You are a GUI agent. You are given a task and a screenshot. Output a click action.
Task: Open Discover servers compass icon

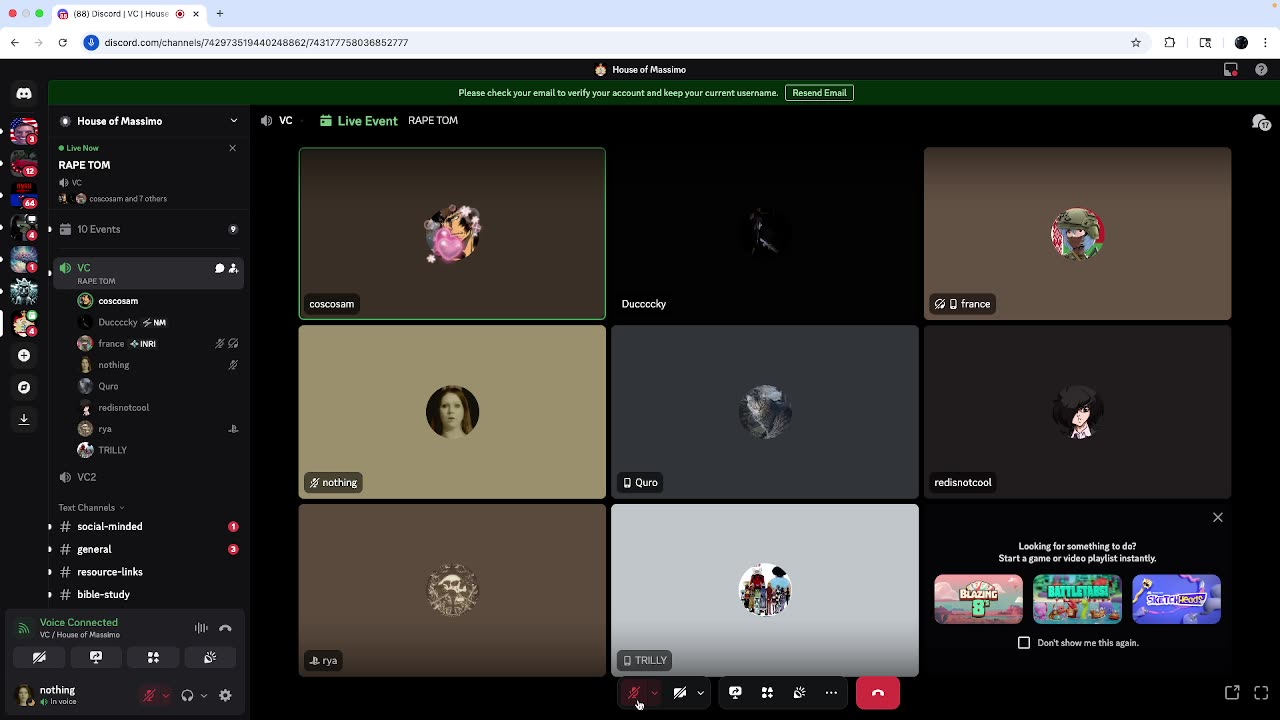click(x=24, y=387)
